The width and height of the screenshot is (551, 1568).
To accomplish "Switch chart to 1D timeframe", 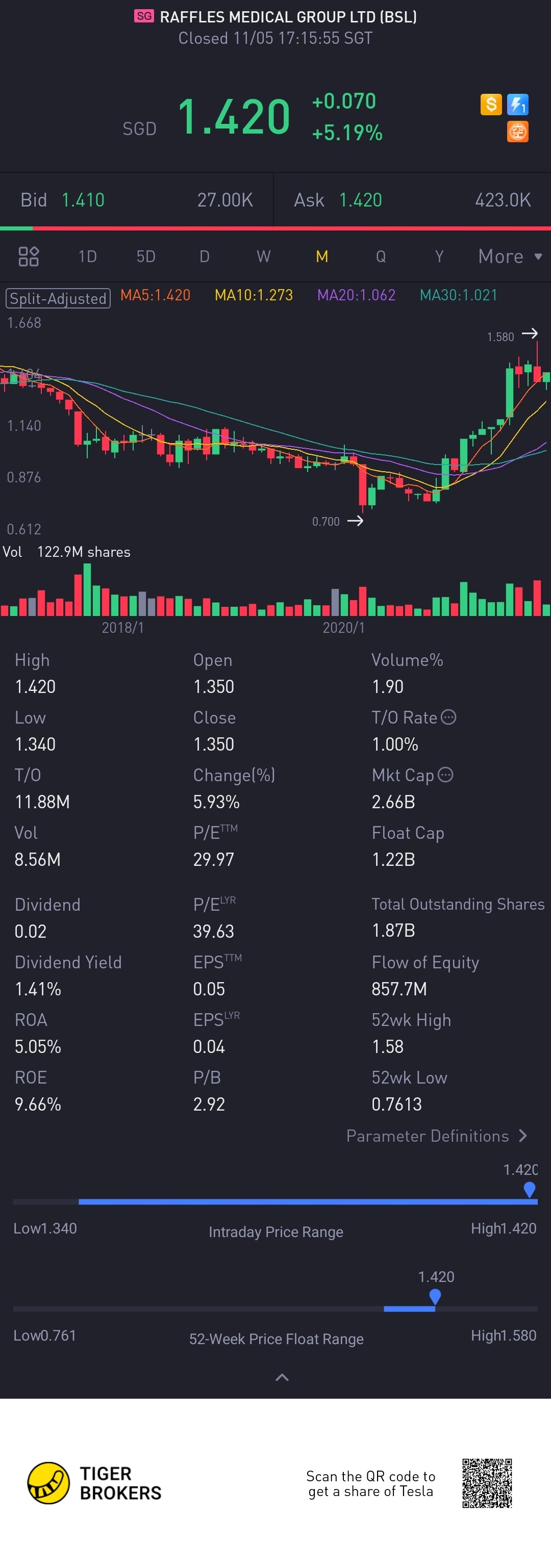I will click(x=88, y=256).
